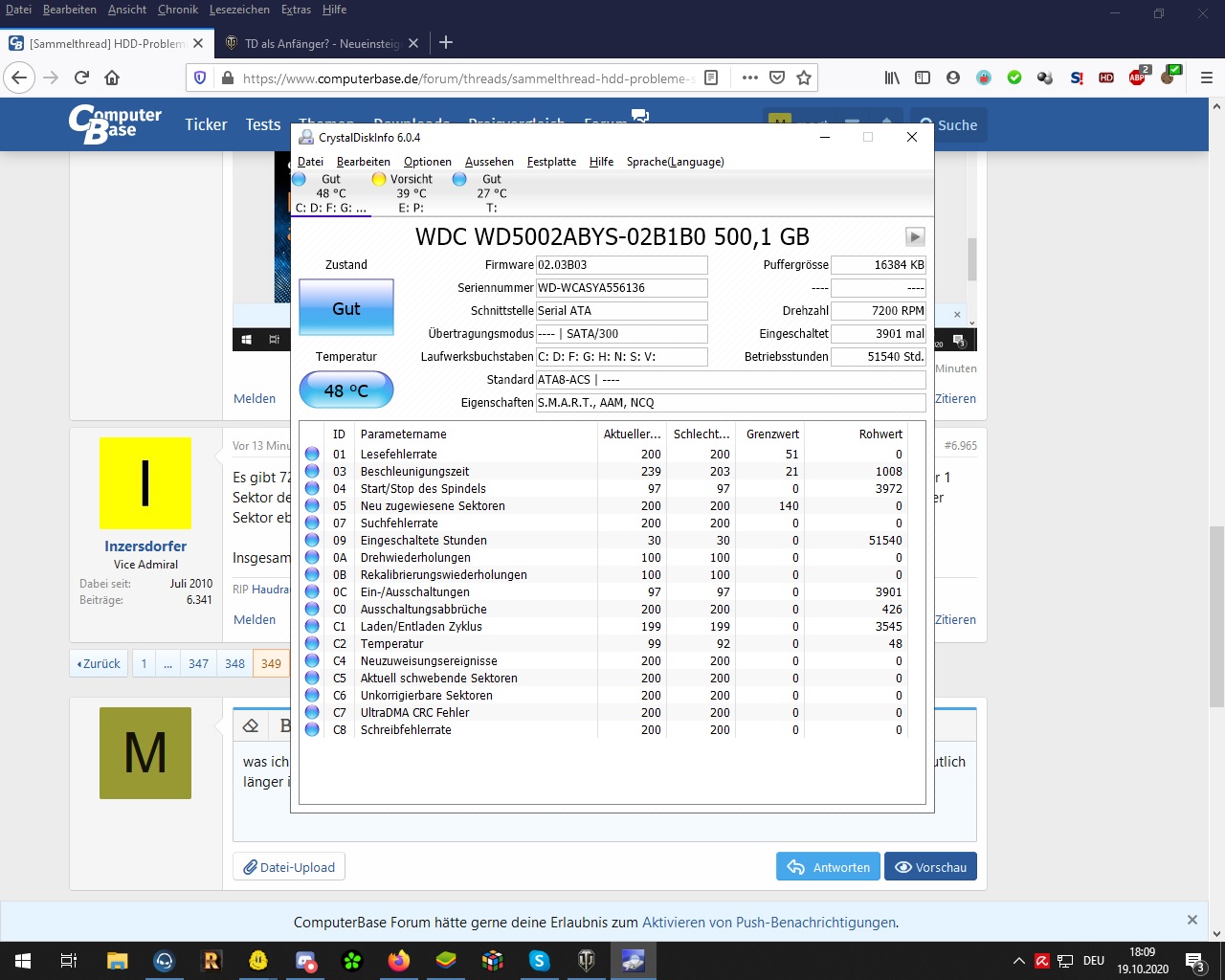
Task: Close the Sammelthread HDD-Probleme tab
Action: tap(198, 43)
